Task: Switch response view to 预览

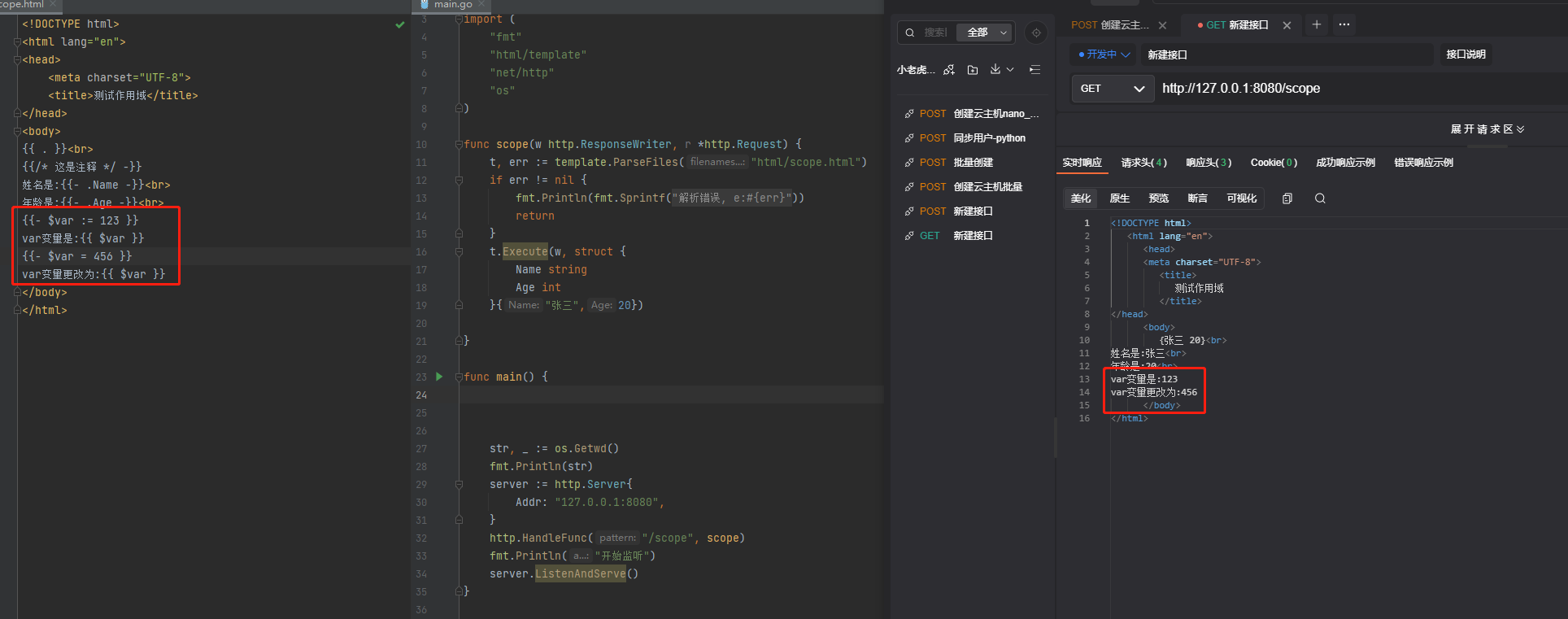Action: [1159, 198]
